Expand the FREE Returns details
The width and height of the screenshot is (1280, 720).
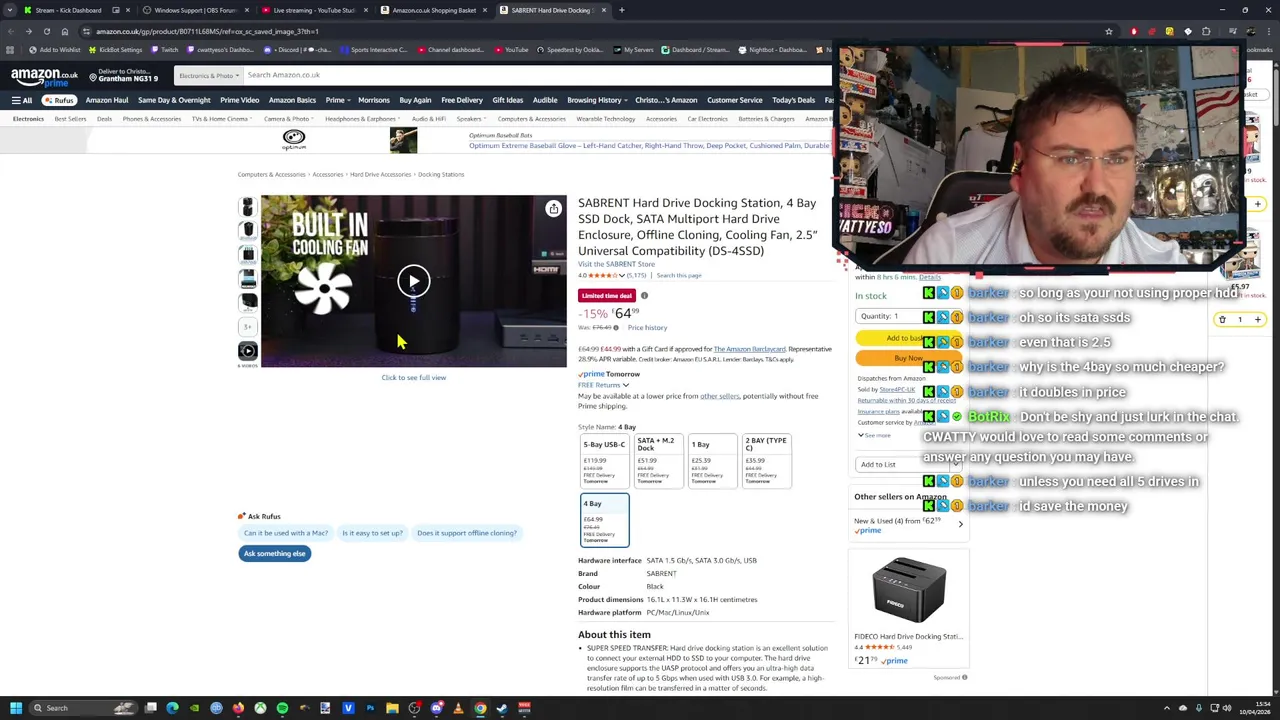604,385
